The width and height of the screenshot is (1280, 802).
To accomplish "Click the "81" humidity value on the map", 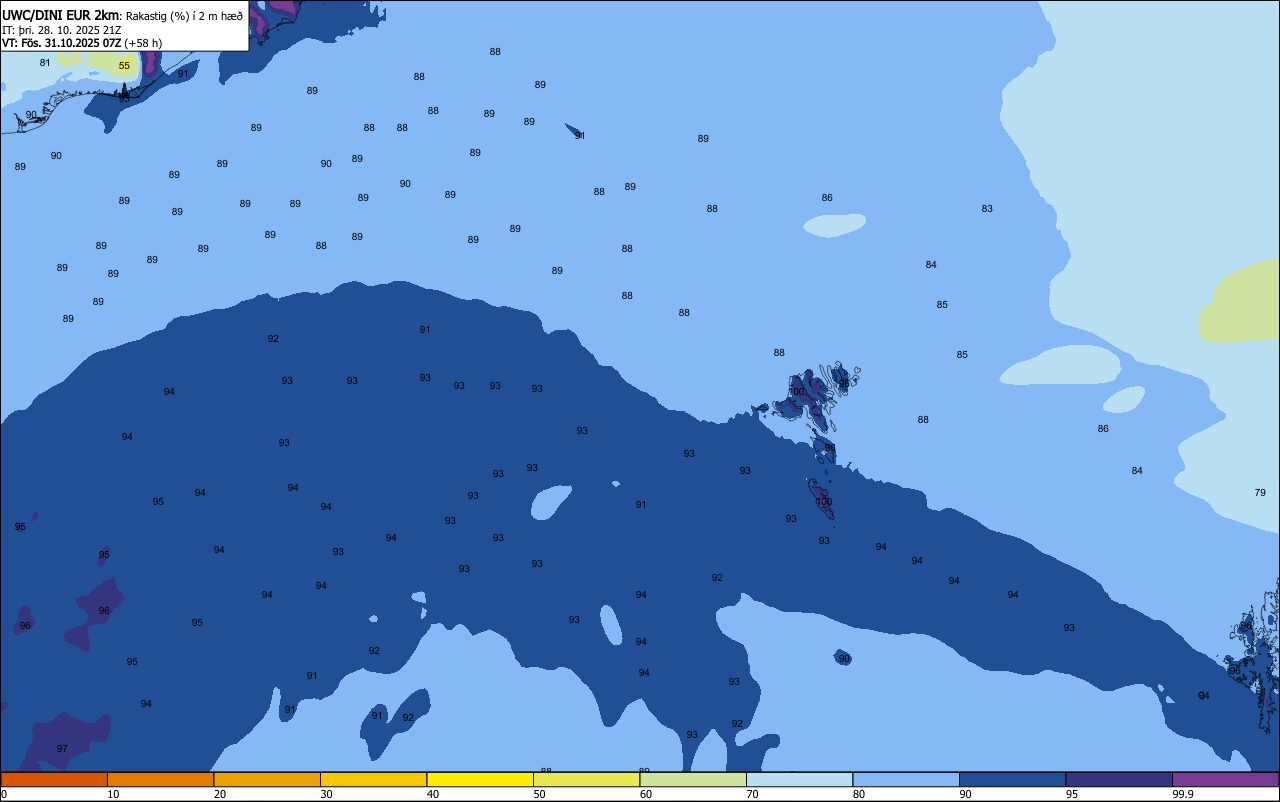I will (45, 62).
